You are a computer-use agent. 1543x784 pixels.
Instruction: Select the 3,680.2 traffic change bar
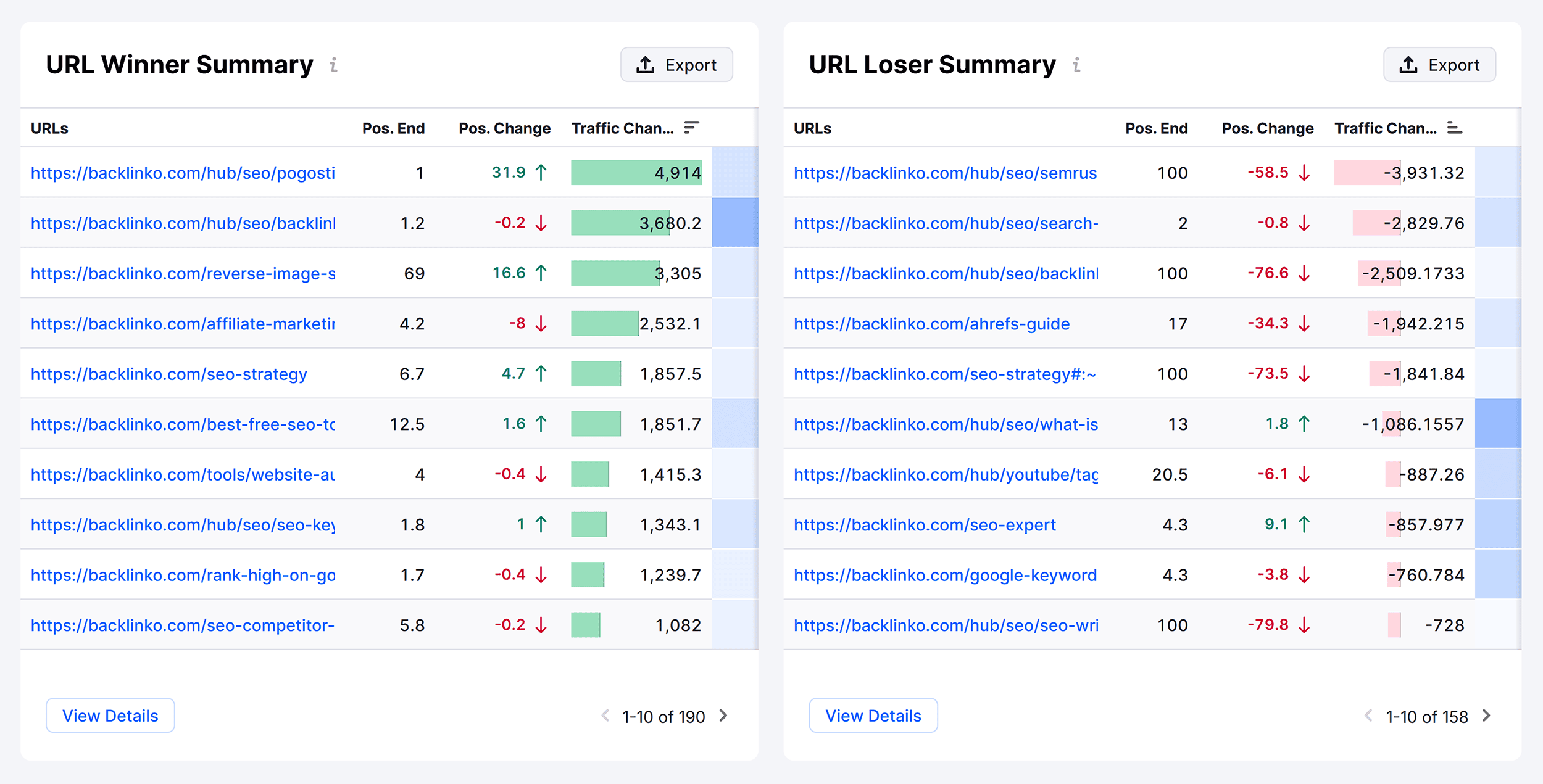tap(620, 223)
